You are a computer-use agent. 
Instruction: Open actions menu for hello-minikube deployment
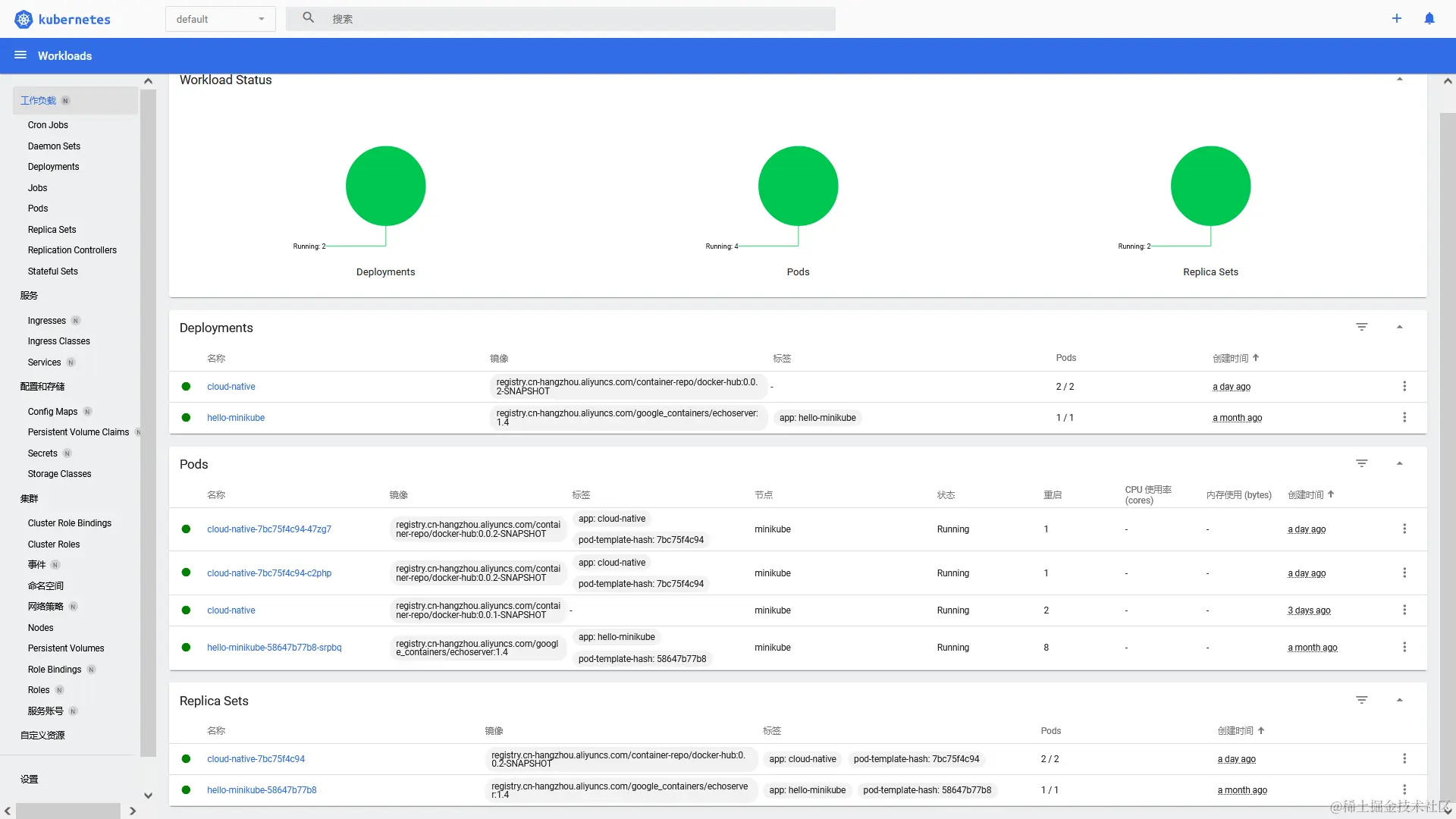(x=1404, y=418)
